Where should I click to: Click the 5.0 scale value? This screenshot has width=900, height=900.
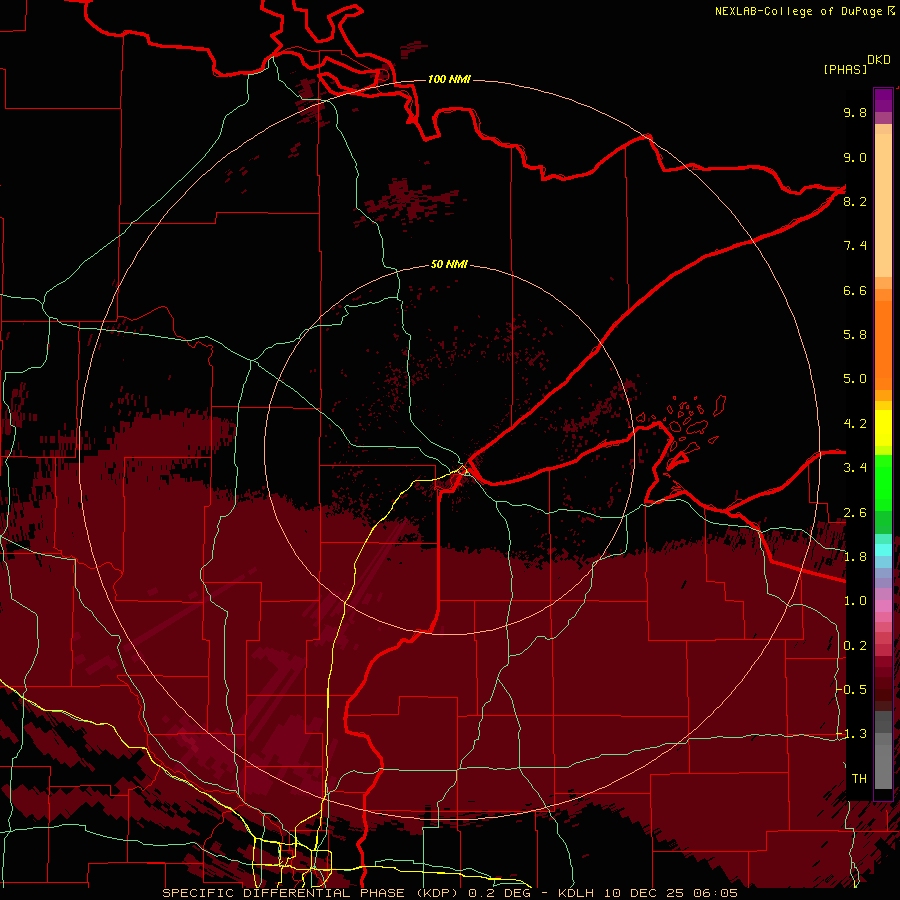(855, 379)
